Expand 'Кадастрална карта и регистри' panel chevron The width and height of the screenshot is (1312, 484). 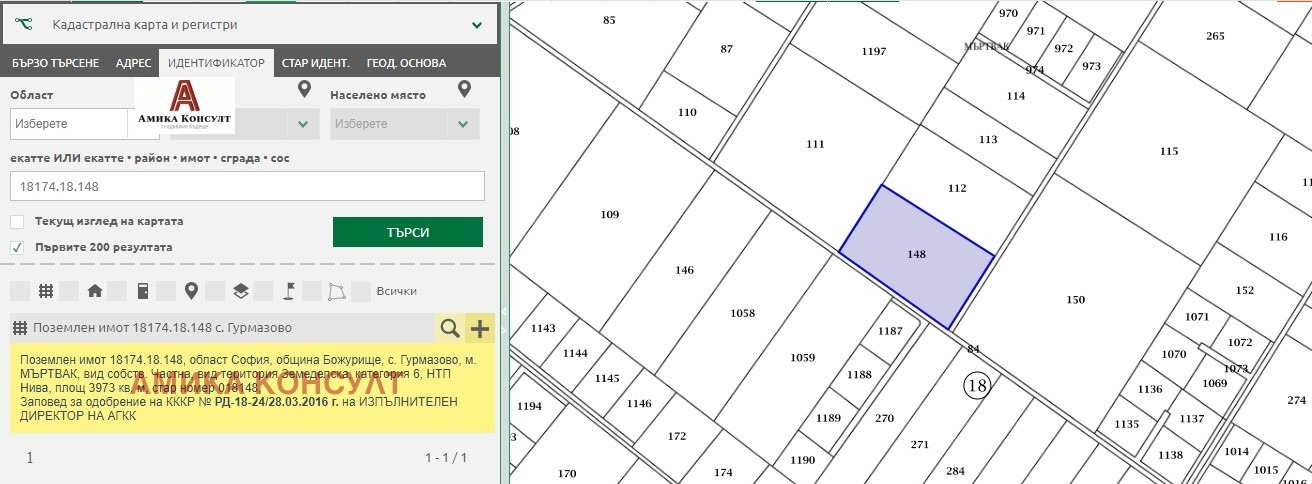(476, 24)
